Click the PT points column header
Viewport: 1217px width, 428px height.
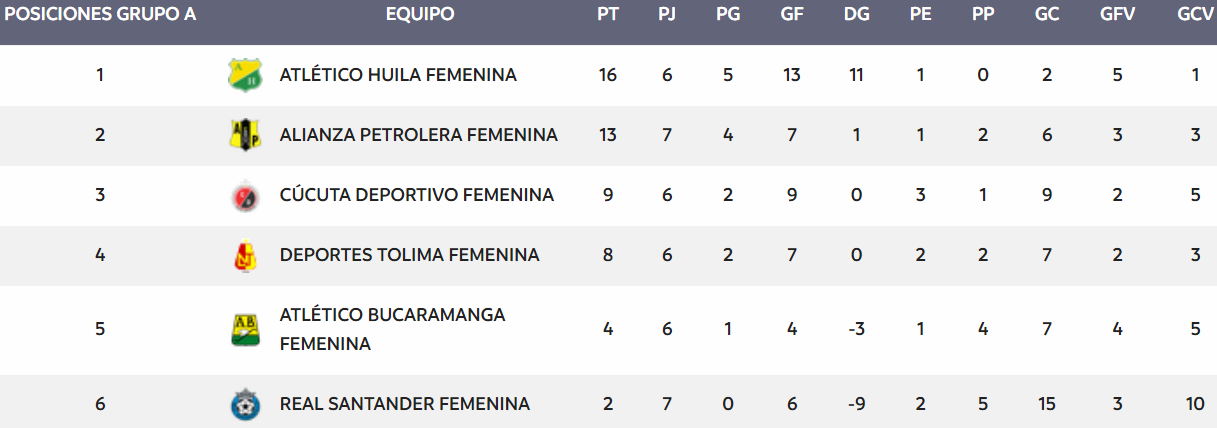[x=608, y=15]
